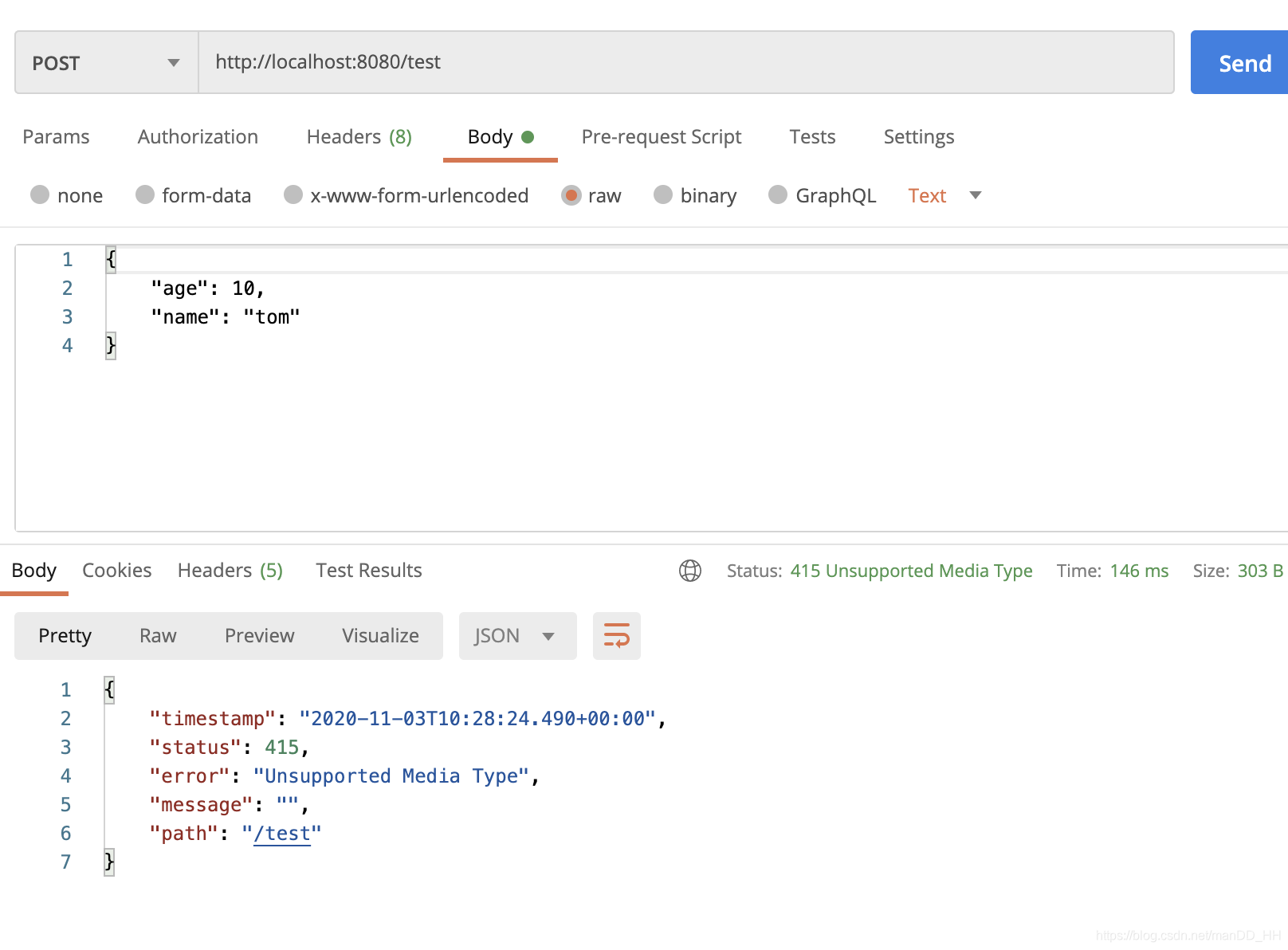Switch response view to Raw
Image resolution: width=1288 pixels, height=950 pixels.
[157, 635]
